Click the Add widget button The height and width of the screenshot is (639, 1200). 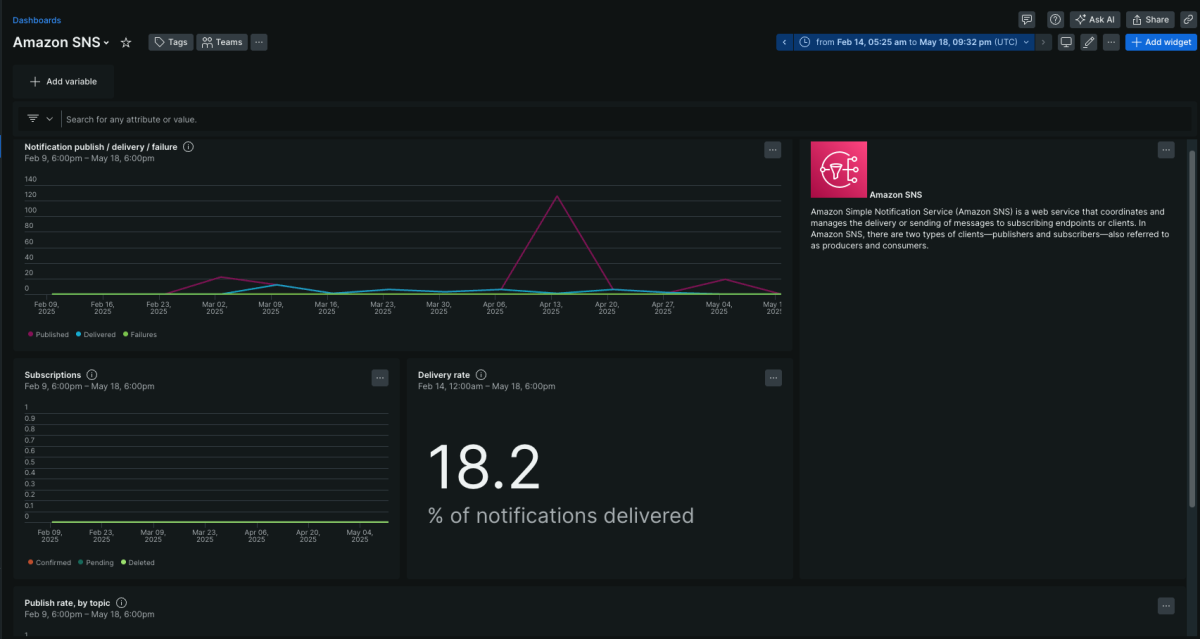tap(1160, 42)
